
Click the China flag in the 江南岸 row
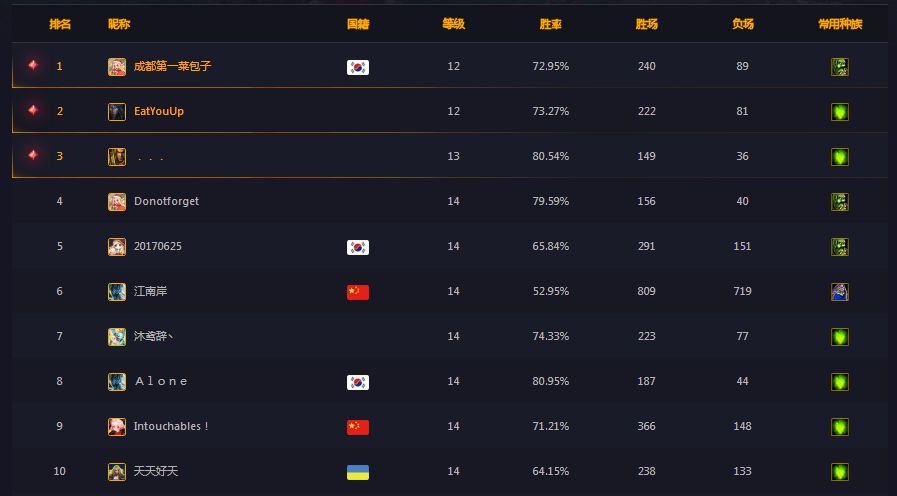(x=358, y=292)
